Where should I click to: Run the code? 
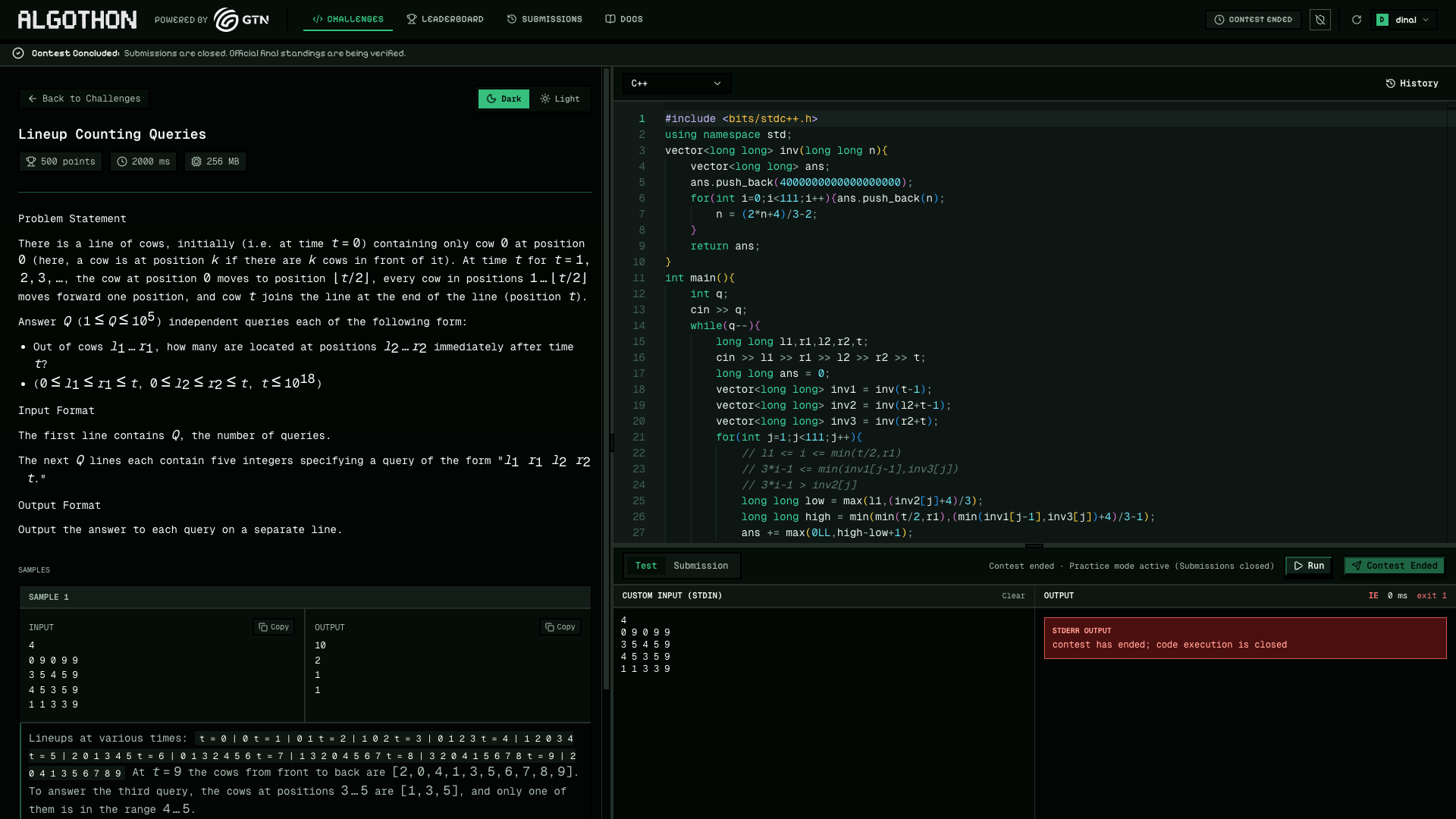(1309, 566)
